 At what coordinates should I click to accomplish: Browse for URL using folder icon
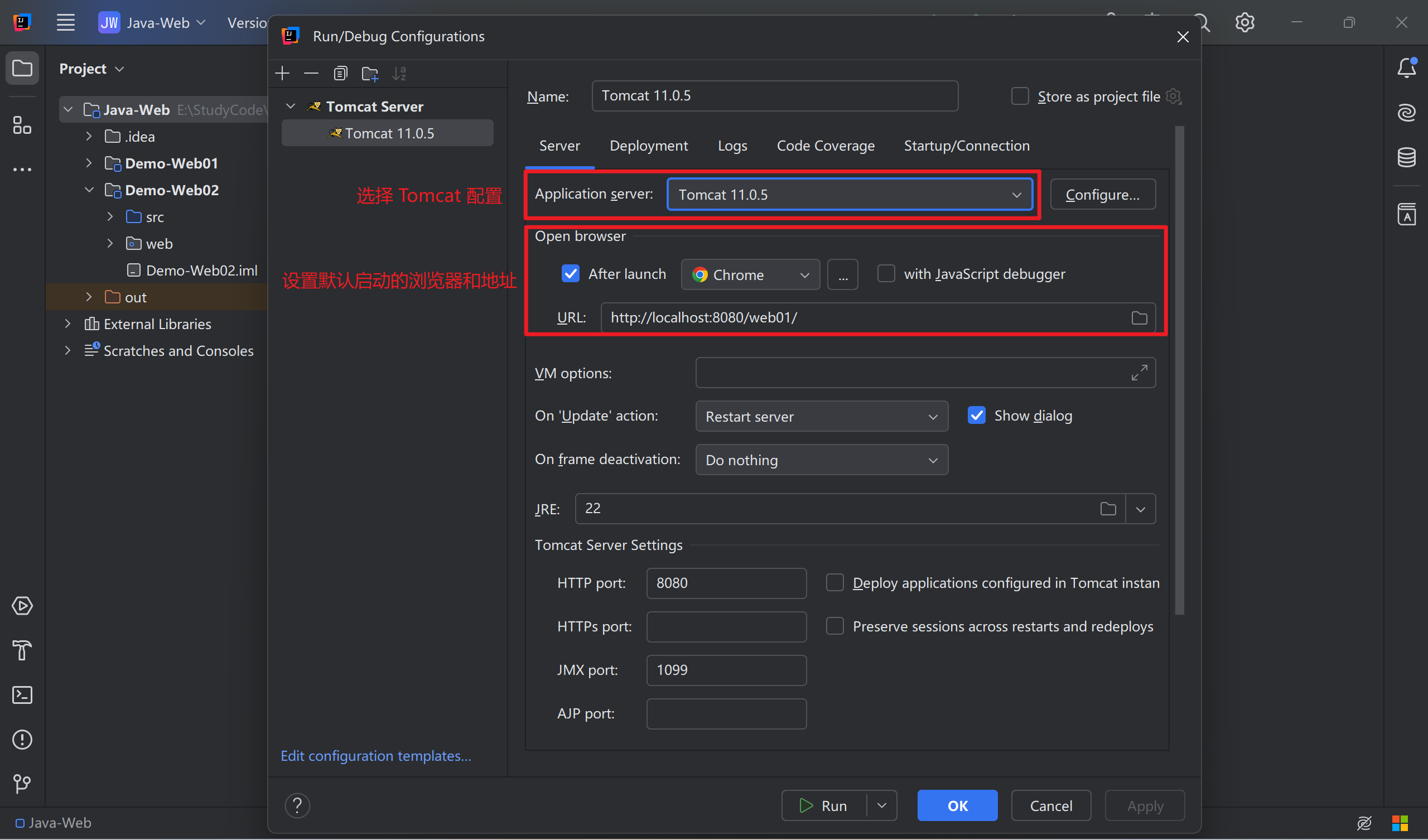[x=1139, y=318]
